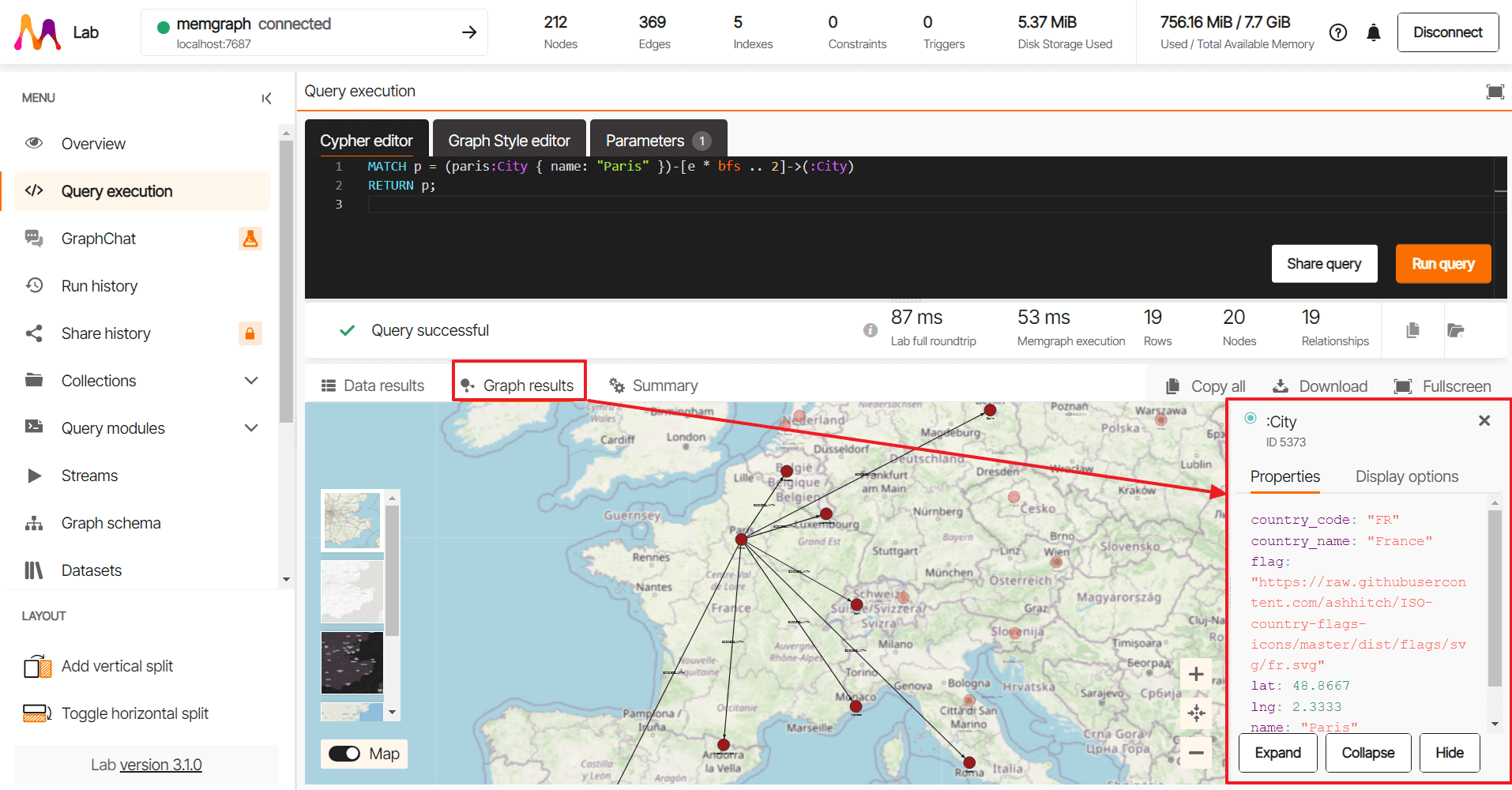
Task: Click Share query button
Action: click(1324, 264)
